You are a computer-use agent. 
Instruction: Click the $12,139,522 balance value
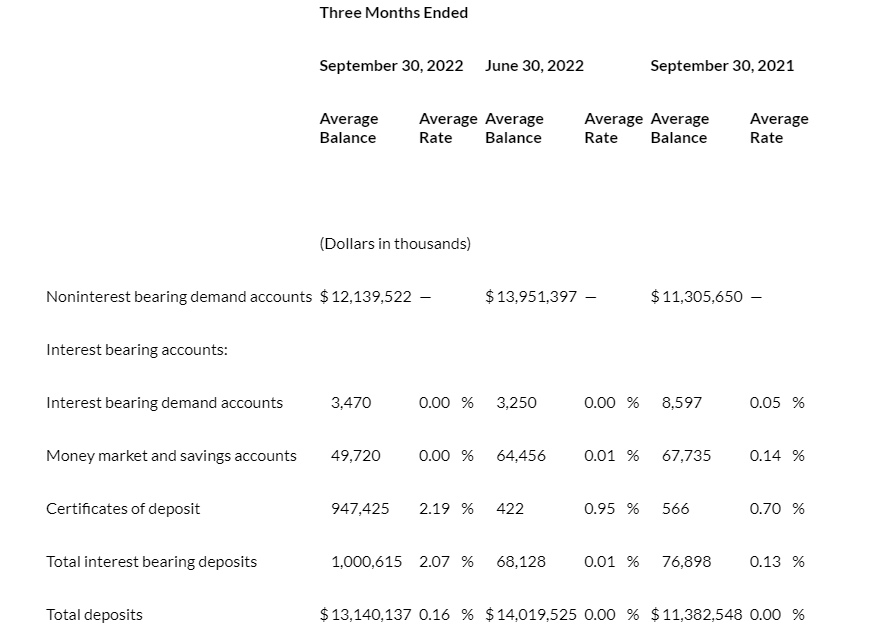366,297
